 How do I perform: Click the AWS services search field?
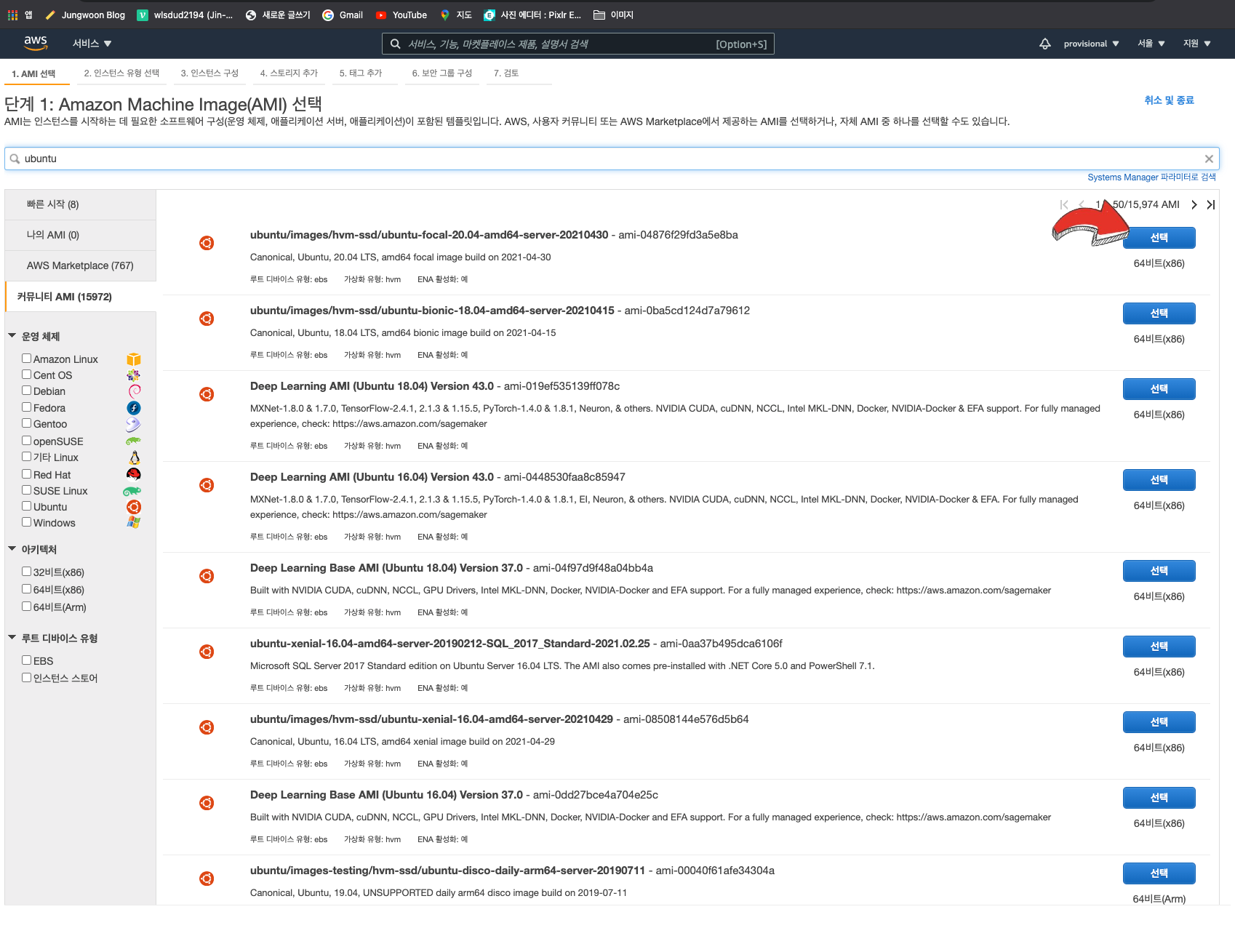click(578, 44)
